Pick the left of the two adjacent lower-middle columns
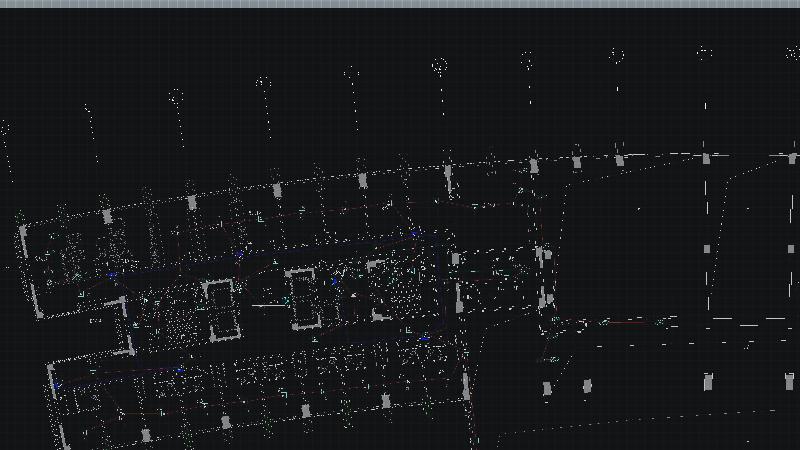This screenshot has height=450, width=800. 547,388
